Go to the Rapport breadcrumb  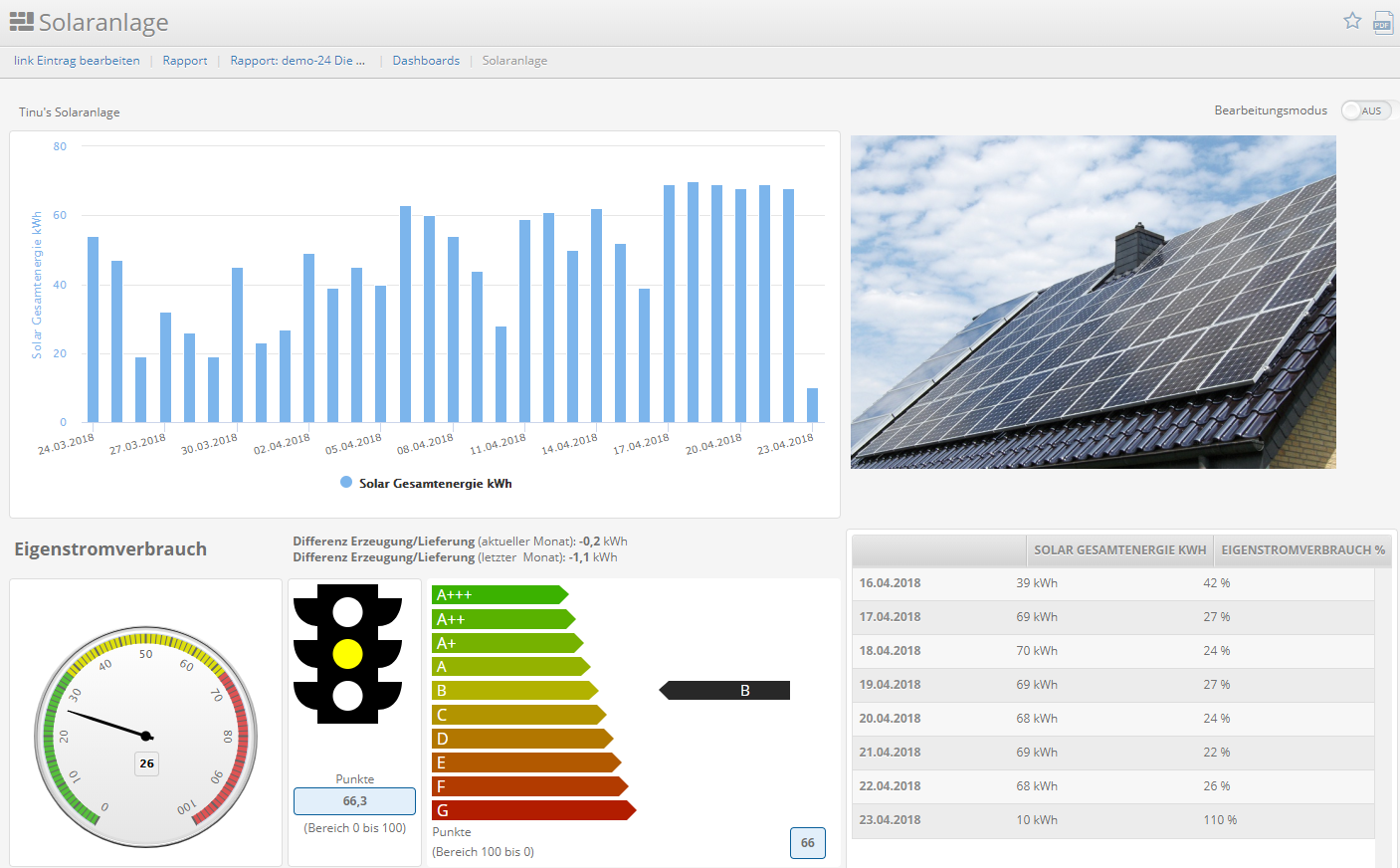point(185,61)
